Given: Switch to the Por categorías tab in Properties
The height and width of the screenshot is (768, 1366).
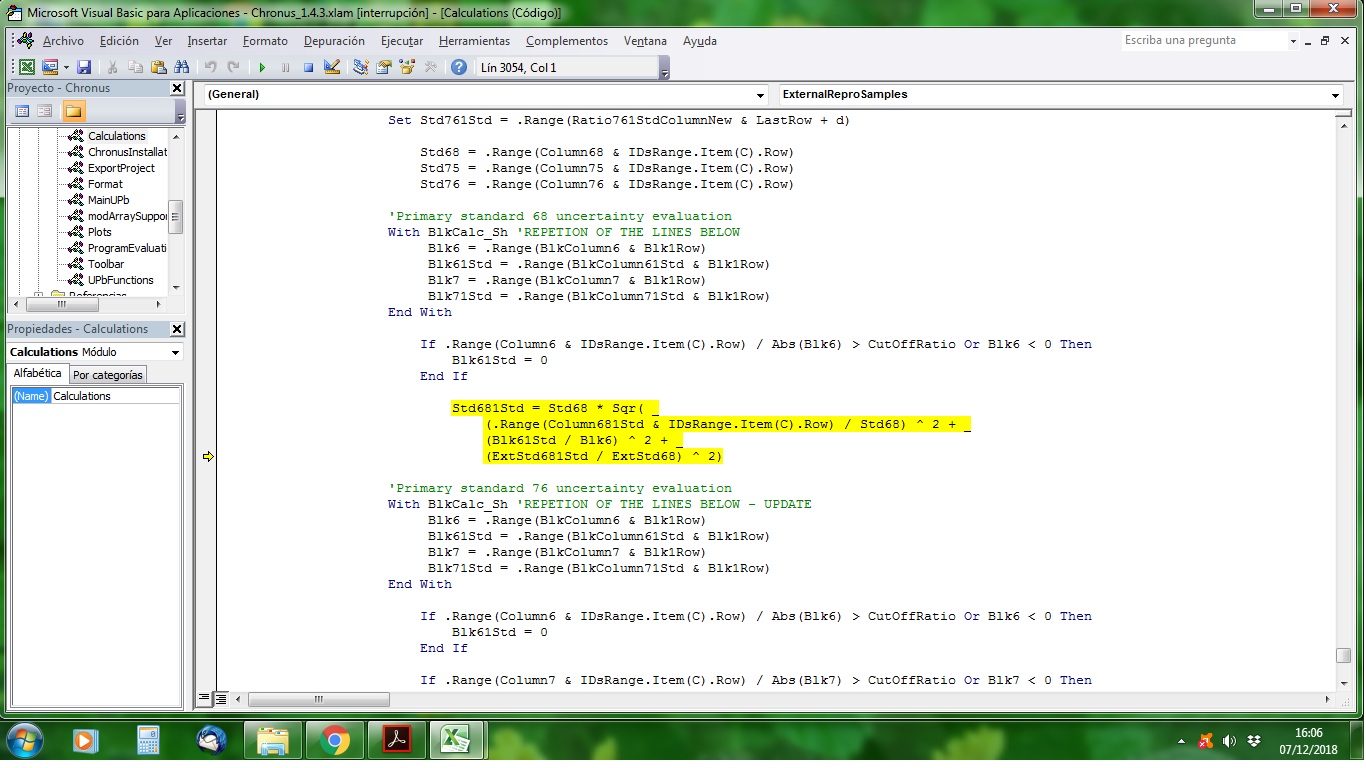Looking at the screenshot, I should coord(107,373).
